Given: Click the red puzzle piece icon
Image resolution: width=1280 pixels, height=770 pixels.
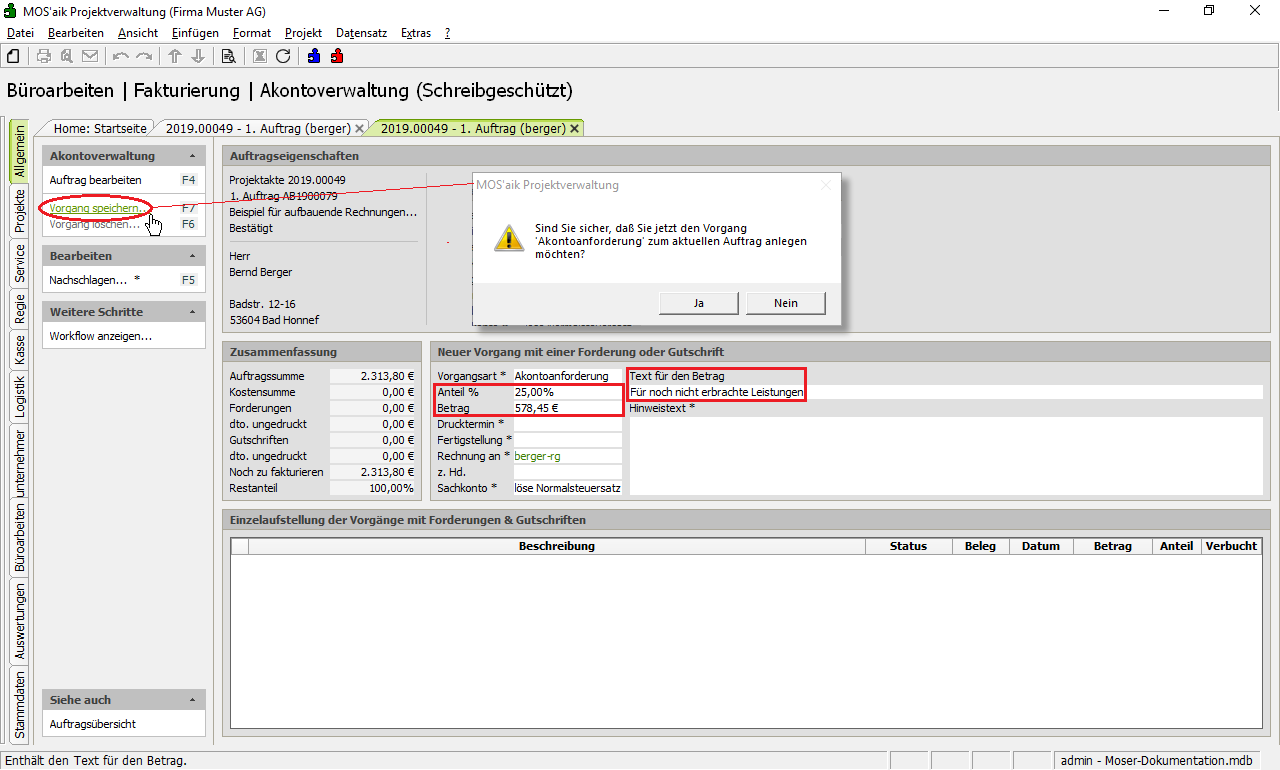Looking at the screenshot, I should click(x=337, y=56).
